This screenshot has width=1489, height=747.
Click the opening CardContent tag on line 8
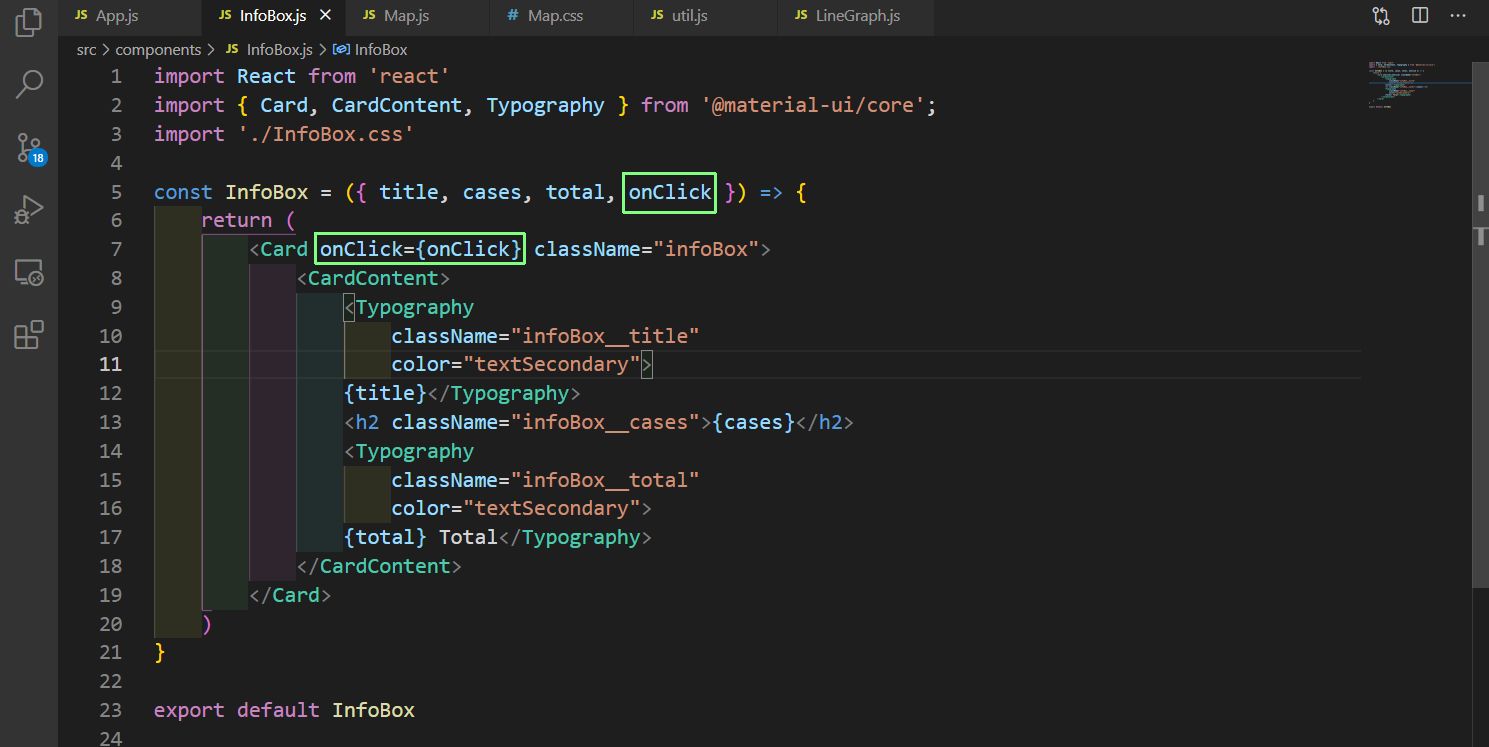point(374,278)
